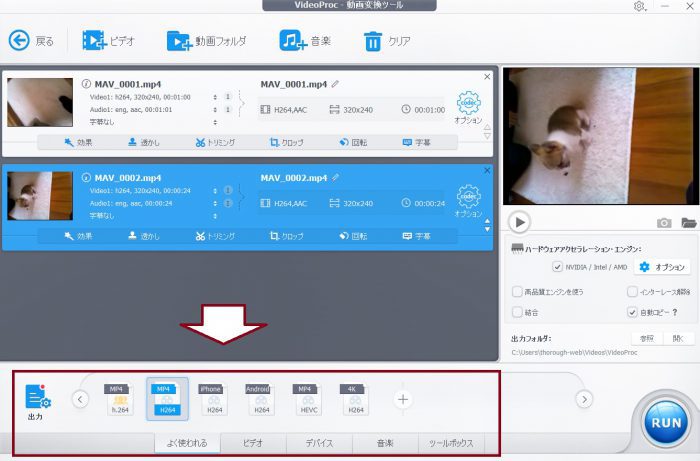Rename output MAV_0001.mp4 with pencil icon
Screen dimensions: 700x461
click(x=335, y=83)
